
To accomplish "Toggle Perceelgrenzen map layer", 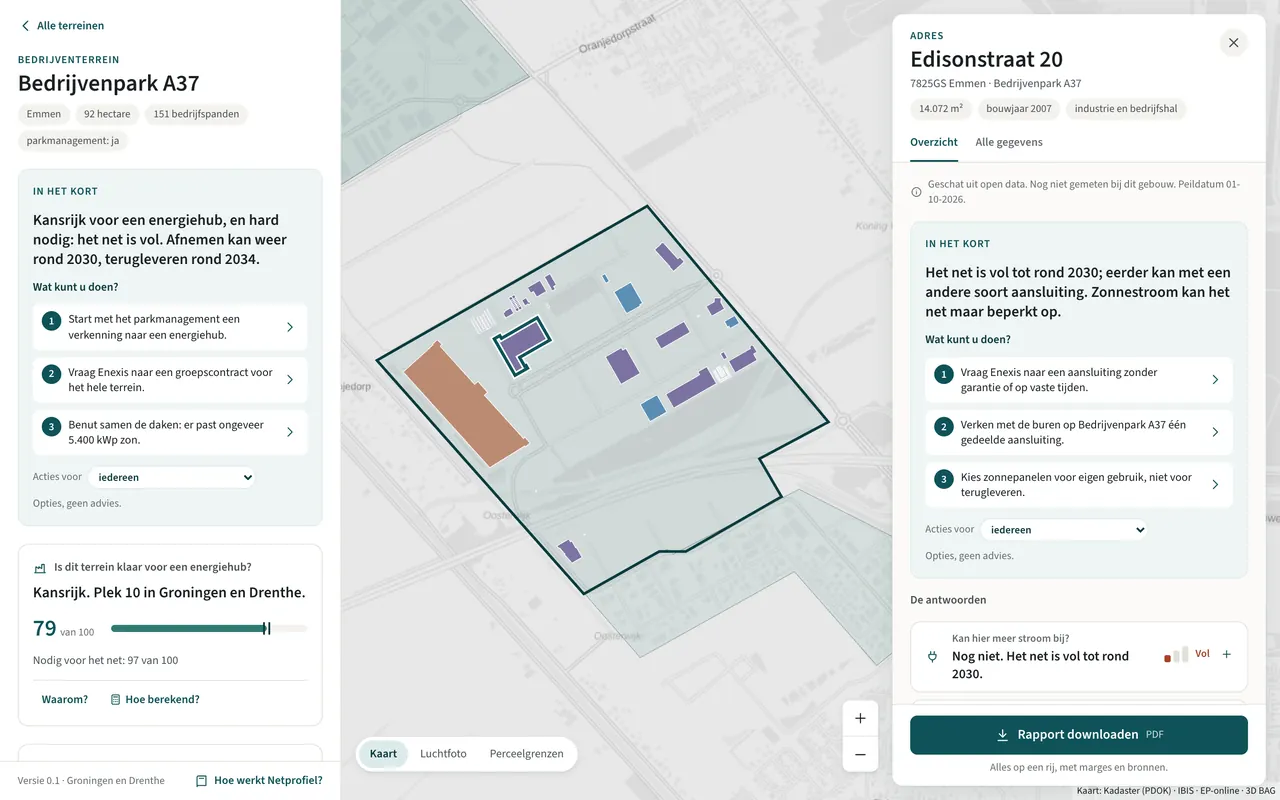I will click(526, 754).
